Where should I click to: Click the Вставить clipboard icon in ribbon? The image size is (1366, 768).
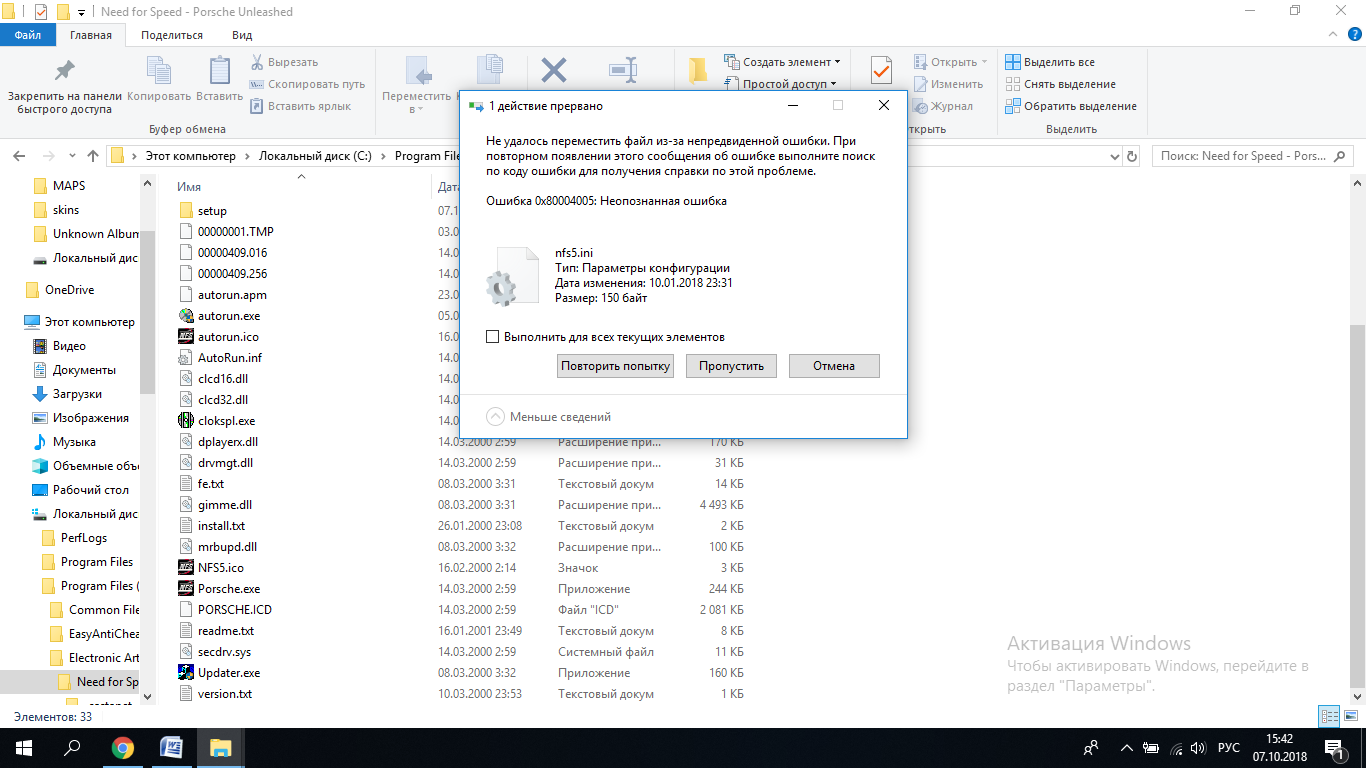click(219, 71)
